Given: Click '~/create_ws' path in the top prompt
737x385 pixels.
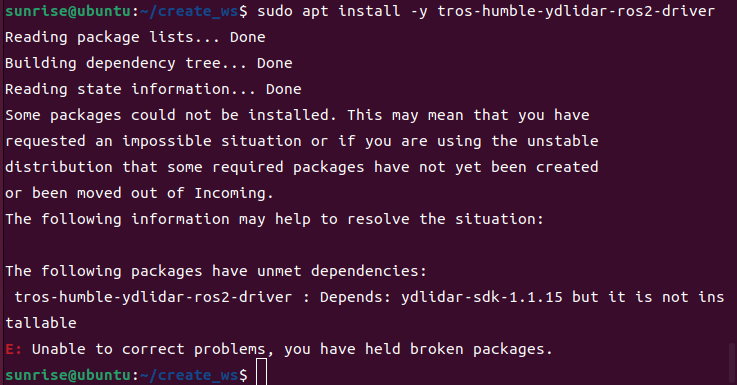Looking at the screenshot, I should (x=189, y=11).
